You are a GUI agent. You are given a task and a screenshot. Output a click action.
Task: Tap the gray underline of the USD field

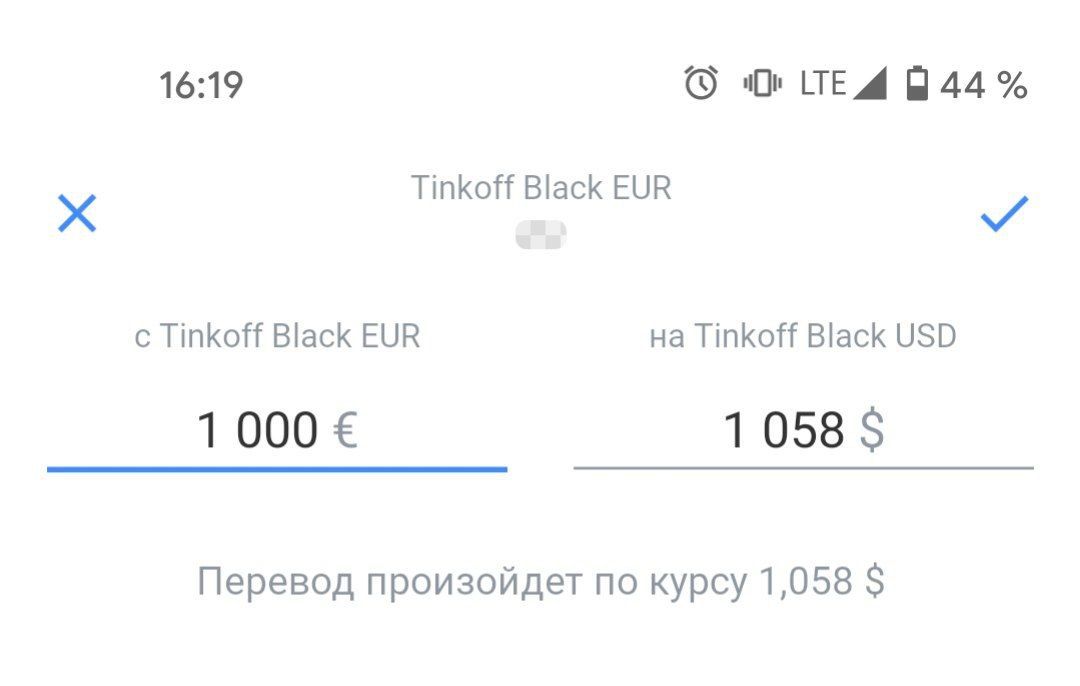803,467
